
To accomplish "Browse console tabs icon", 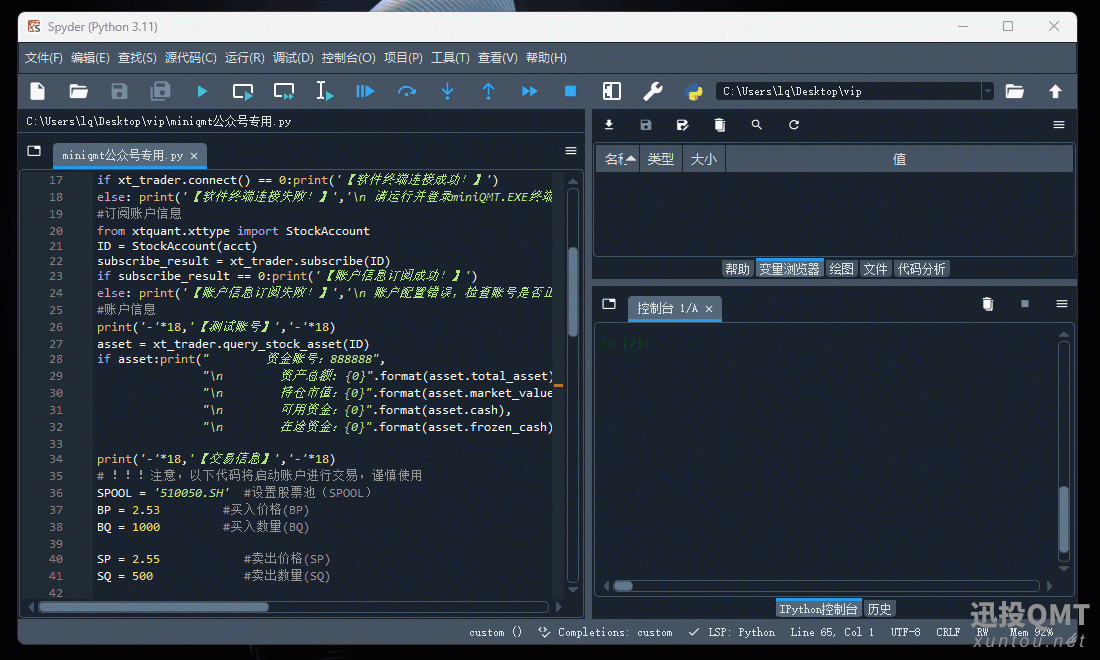I will click(609, 304).
